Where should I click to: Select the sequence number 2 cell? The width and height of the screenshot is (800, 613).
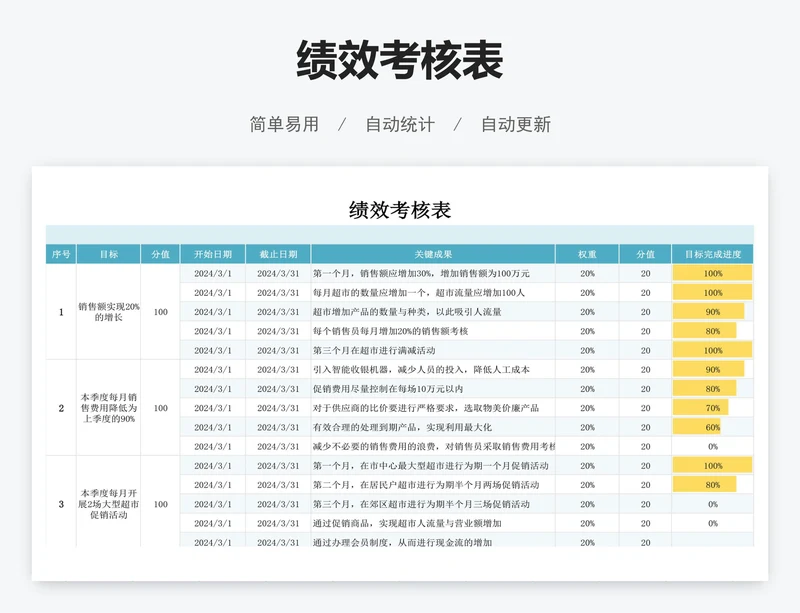[61, 408]
